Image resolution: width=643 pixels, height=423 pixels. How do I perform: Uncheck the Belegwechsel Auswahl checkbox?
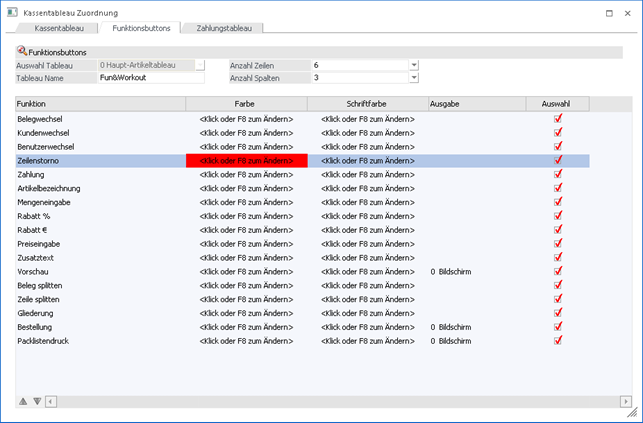pyautogui.click(x=558, y=119)
